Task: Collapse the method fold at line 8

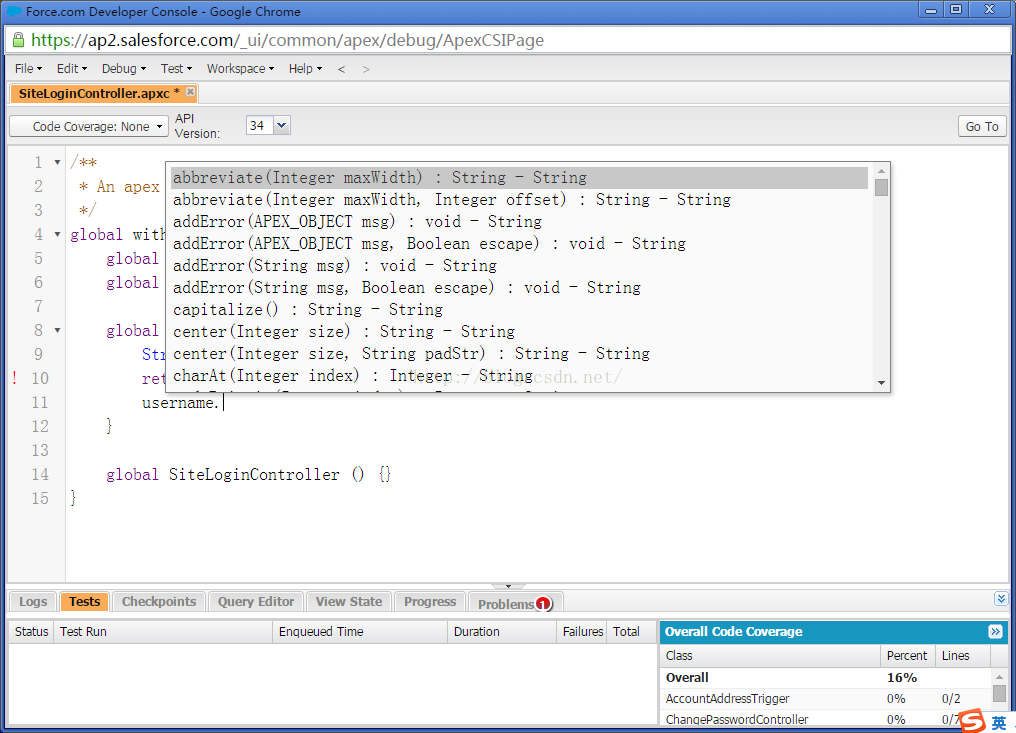Action: click(x=57, y=330)
